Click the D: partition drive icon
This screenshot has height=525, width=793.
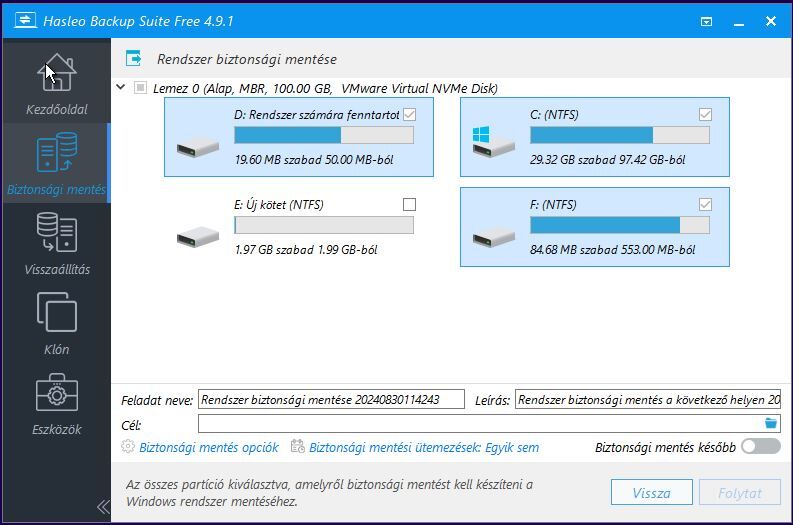pos(198,147)
